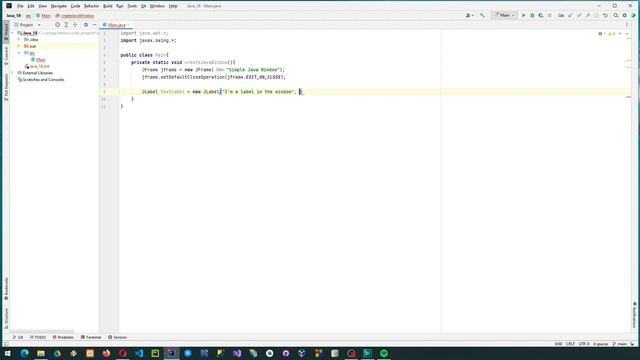
Task: Toggle the Git tool window at the bottom
Action: 18,337
